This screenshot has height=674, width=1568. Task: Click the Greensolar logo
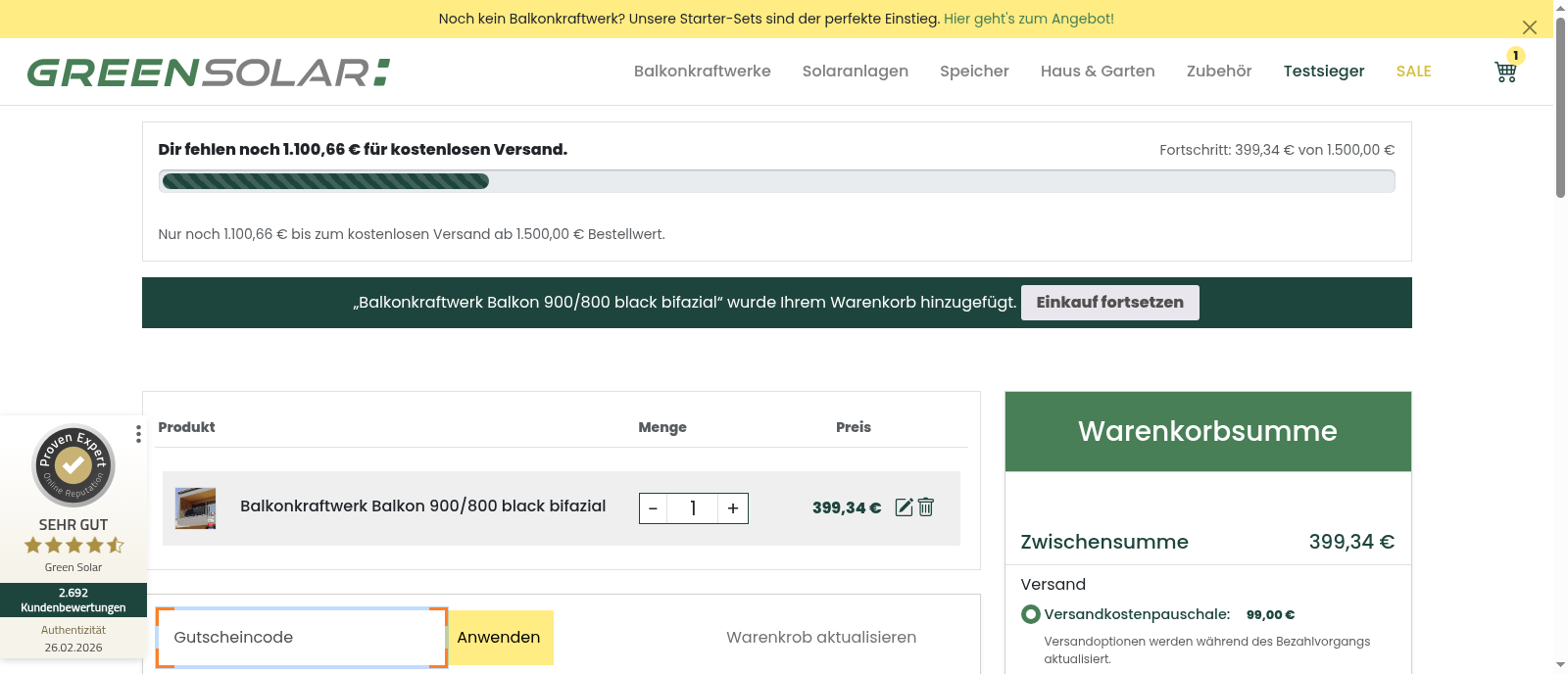(208, 72)
